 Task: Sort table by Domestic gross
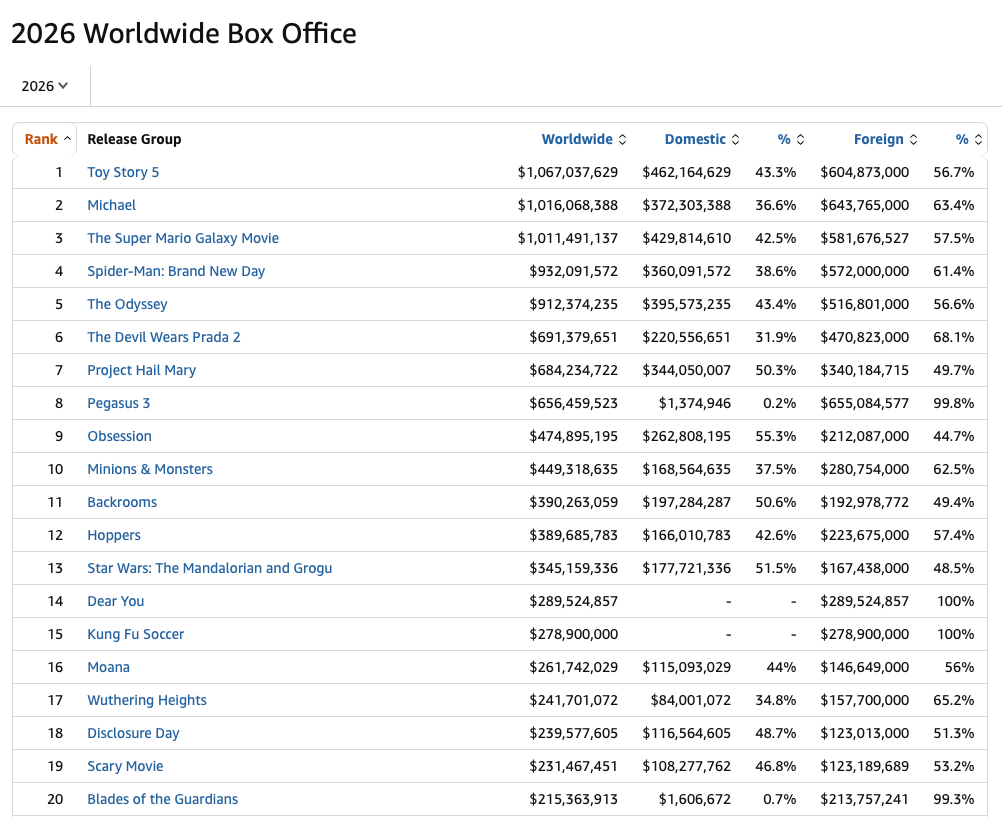click(702, 139)
